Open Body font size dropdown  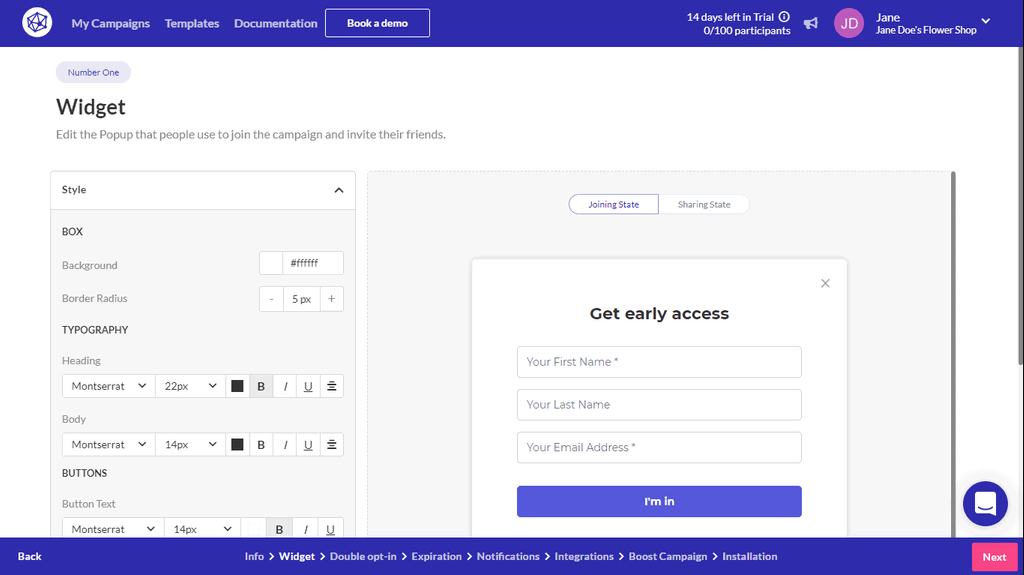[x=190, y=445]
